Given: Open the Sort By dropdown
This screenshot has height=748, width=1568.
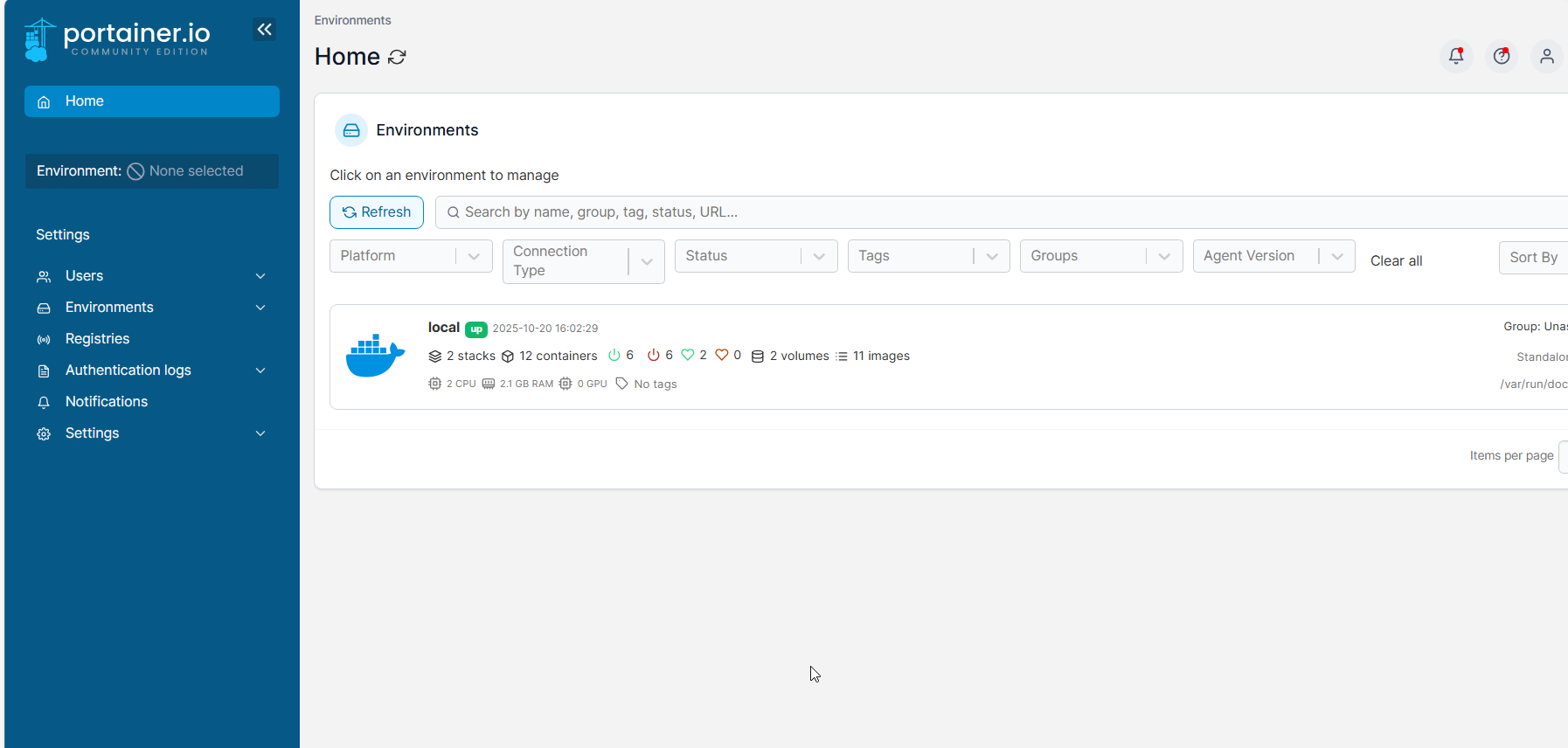Looking at the screenshot, I should pos(1534,258).
